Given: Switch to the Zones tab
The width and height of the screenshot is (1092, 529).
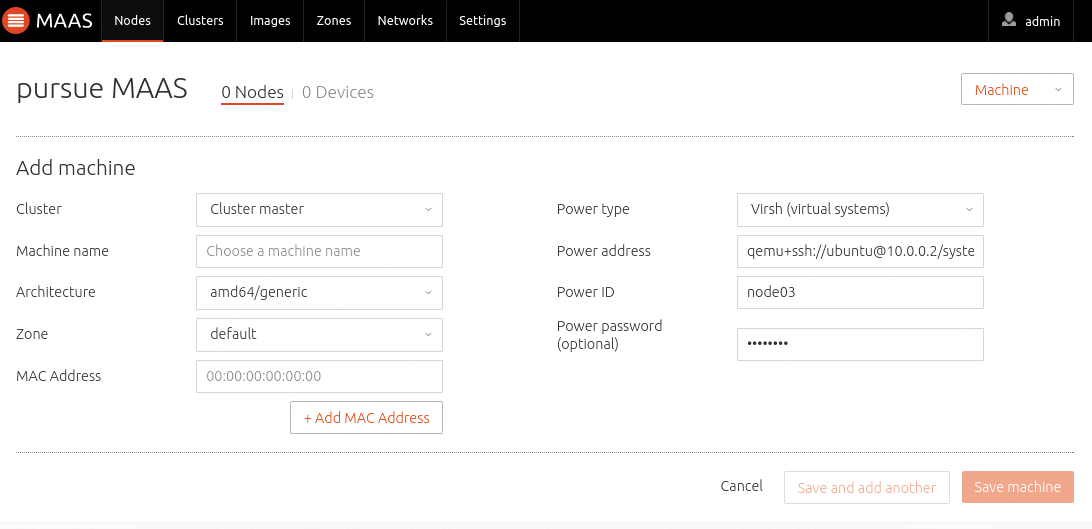Looking at the screenshot, I should 334,20.
